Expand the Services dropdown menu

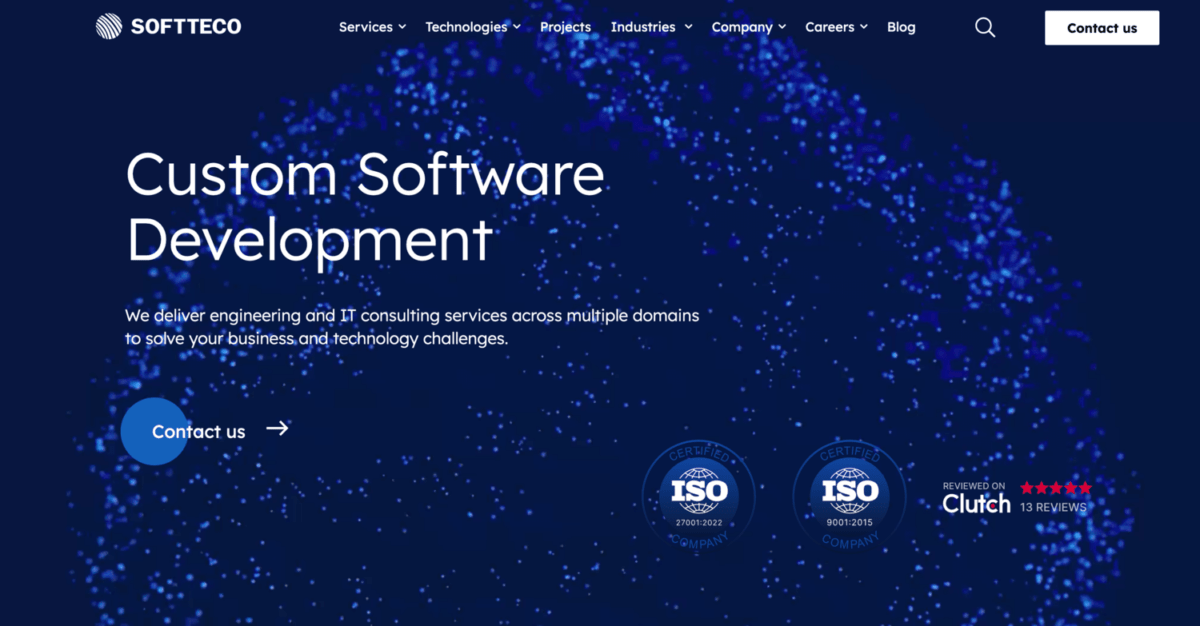coord(365,27)
